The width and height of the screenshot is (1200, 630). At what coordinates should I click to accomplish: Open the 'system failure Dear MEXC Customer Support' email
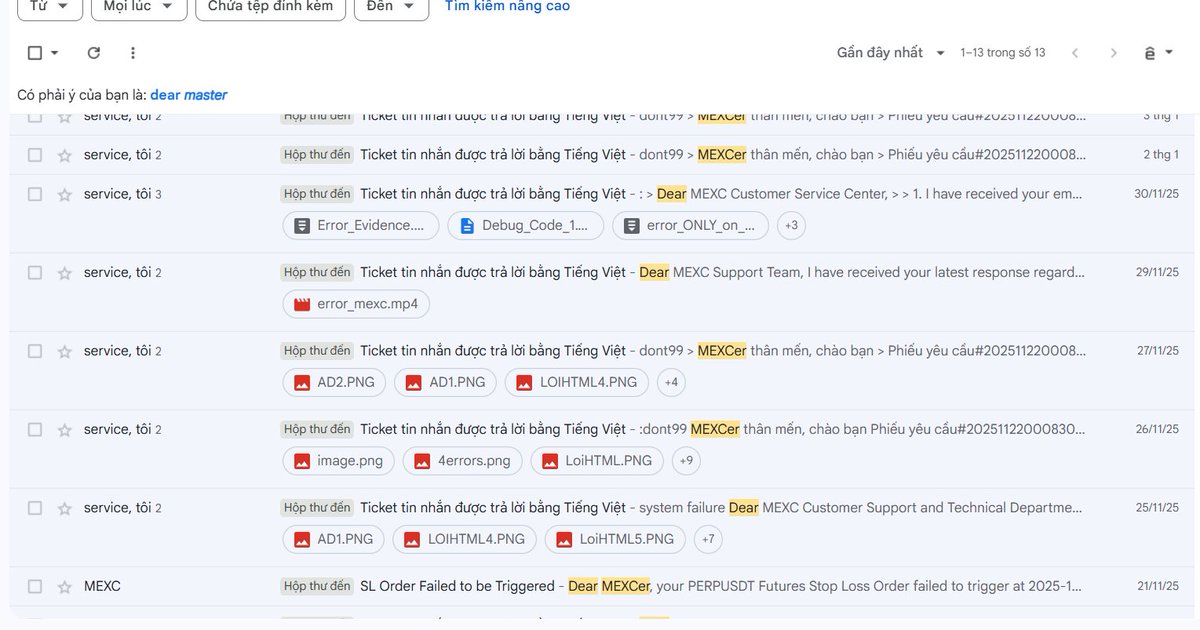[600, 528]
